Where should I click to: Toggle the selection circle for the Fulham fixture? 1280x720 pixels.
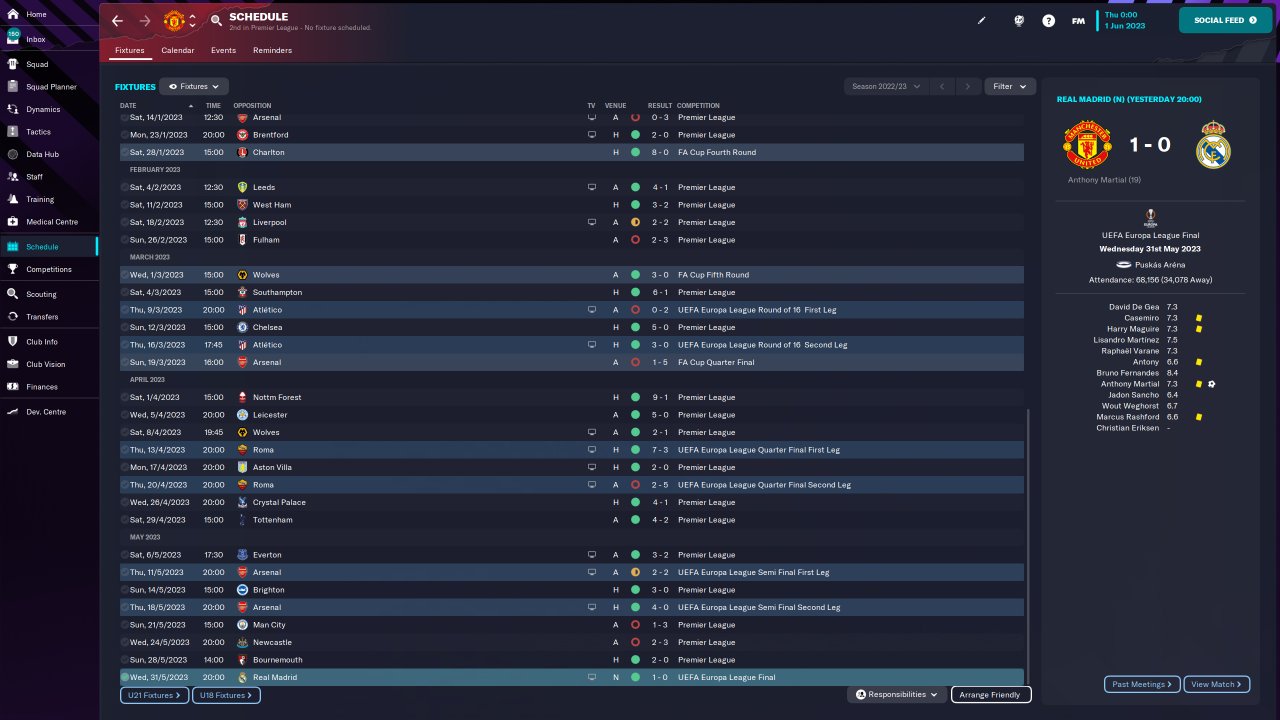point(125,240)
